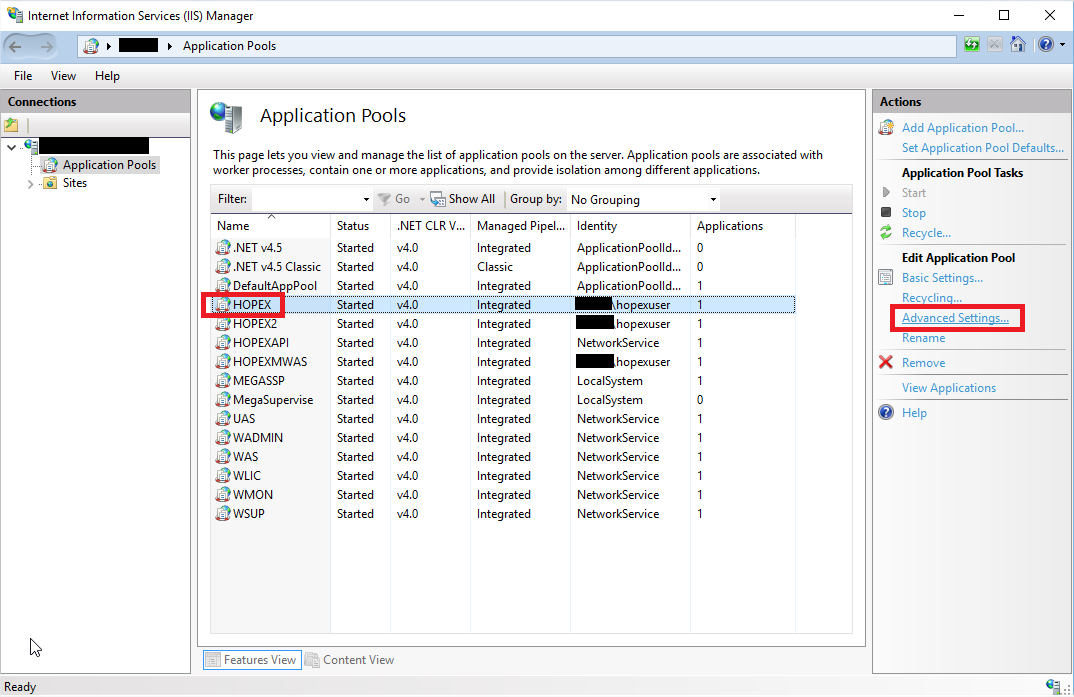Click Set Application Pool Defaults link
The height and width of the screenshot is (697, 1074).
982,148
